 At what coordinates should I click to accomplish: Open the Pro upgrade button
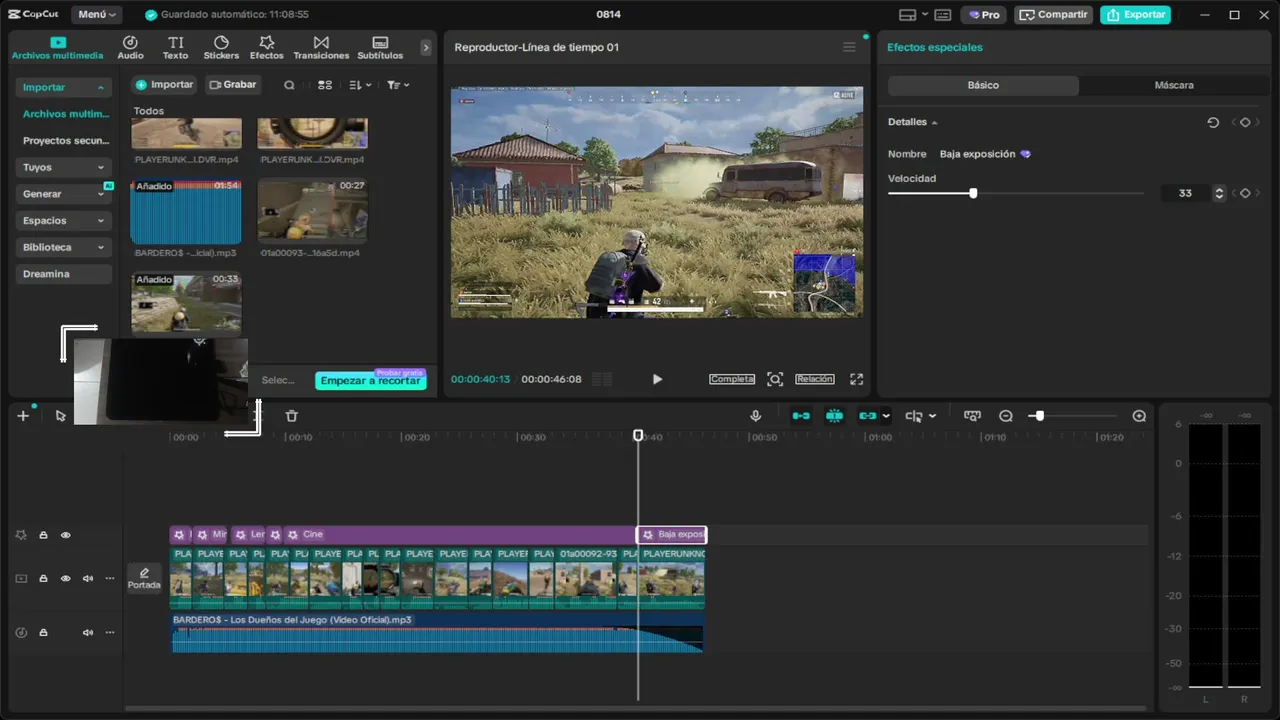pos(984,15)
